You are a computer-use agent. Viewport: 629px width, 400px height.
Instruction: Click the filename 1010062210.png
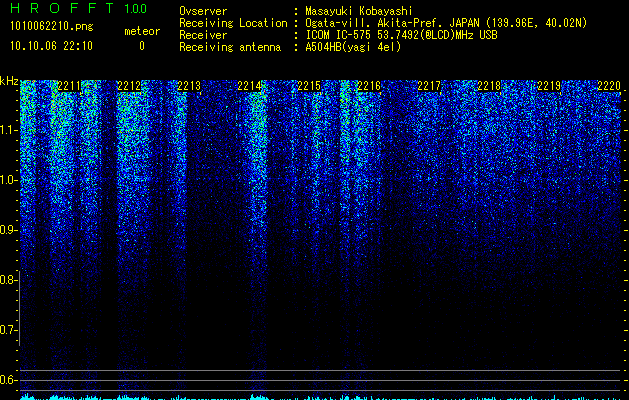tap(52, 27)
